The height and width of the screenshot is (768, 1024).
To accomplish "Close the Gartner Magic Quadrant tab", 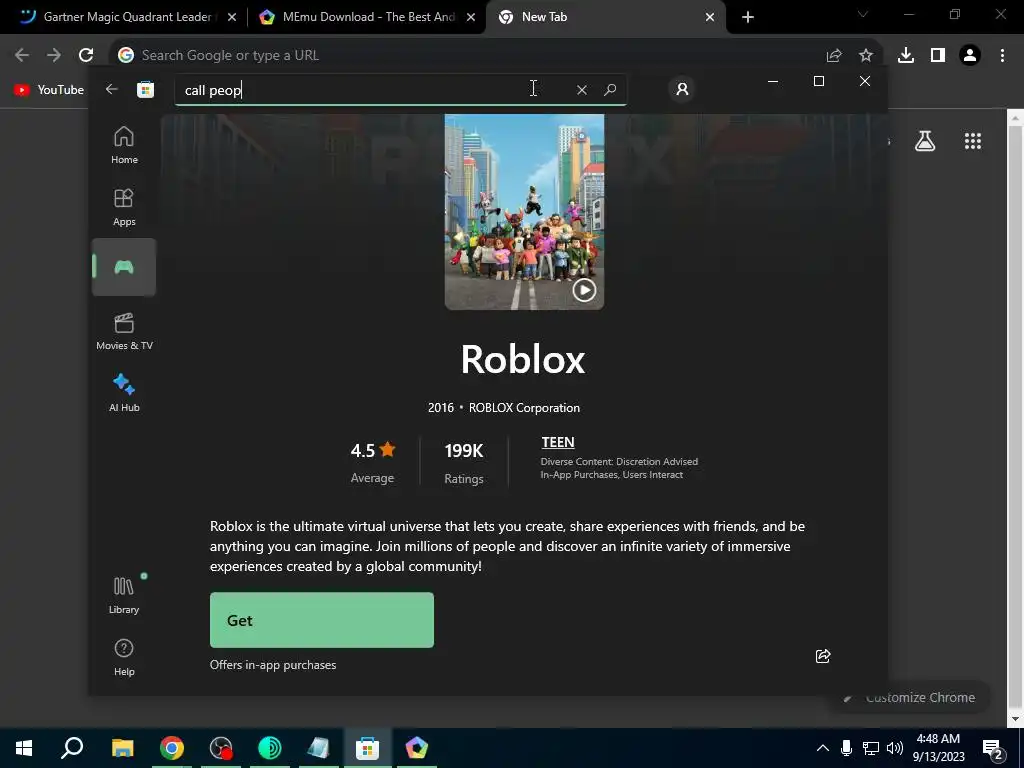I will pos(232,17).
